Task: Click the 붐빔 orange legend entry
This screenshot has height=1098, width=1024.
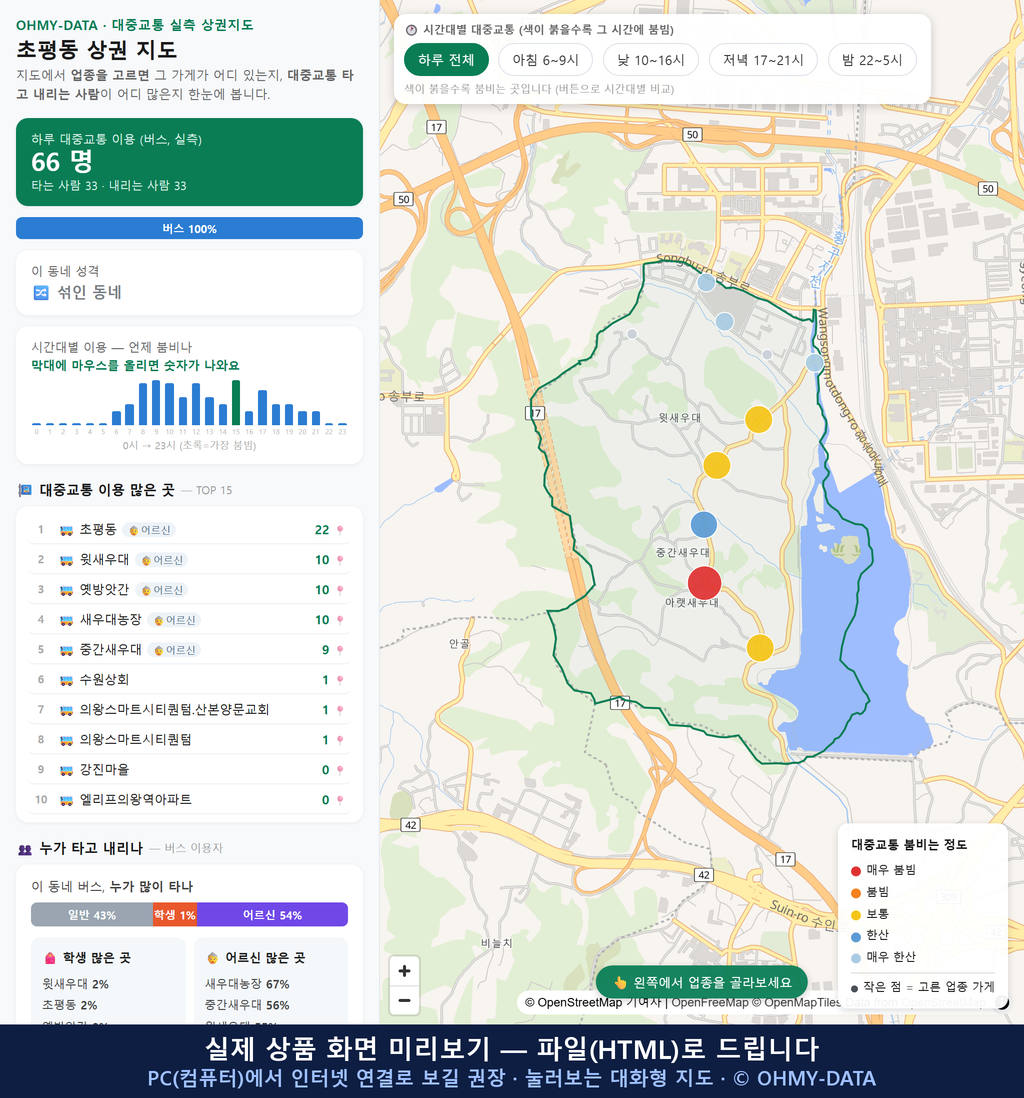Action: tap(870, 892)
